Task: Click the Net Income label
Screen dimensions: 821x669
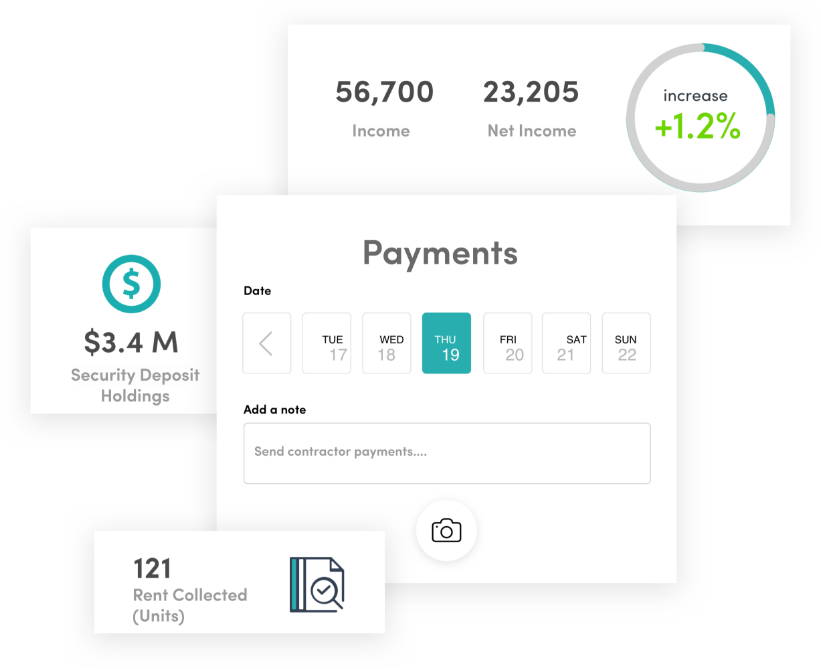Action: click(x=531, y=131)
